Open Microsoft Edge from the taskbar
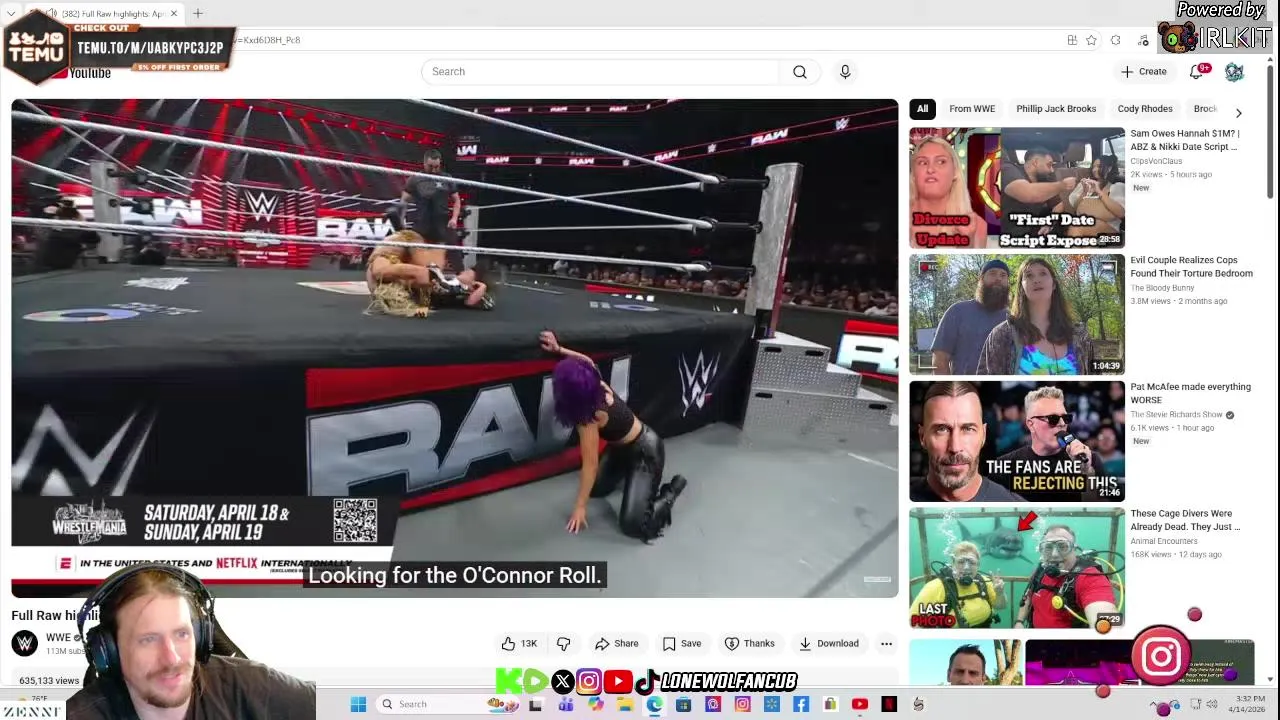1280x720 pixels. [x=654, y=704]
